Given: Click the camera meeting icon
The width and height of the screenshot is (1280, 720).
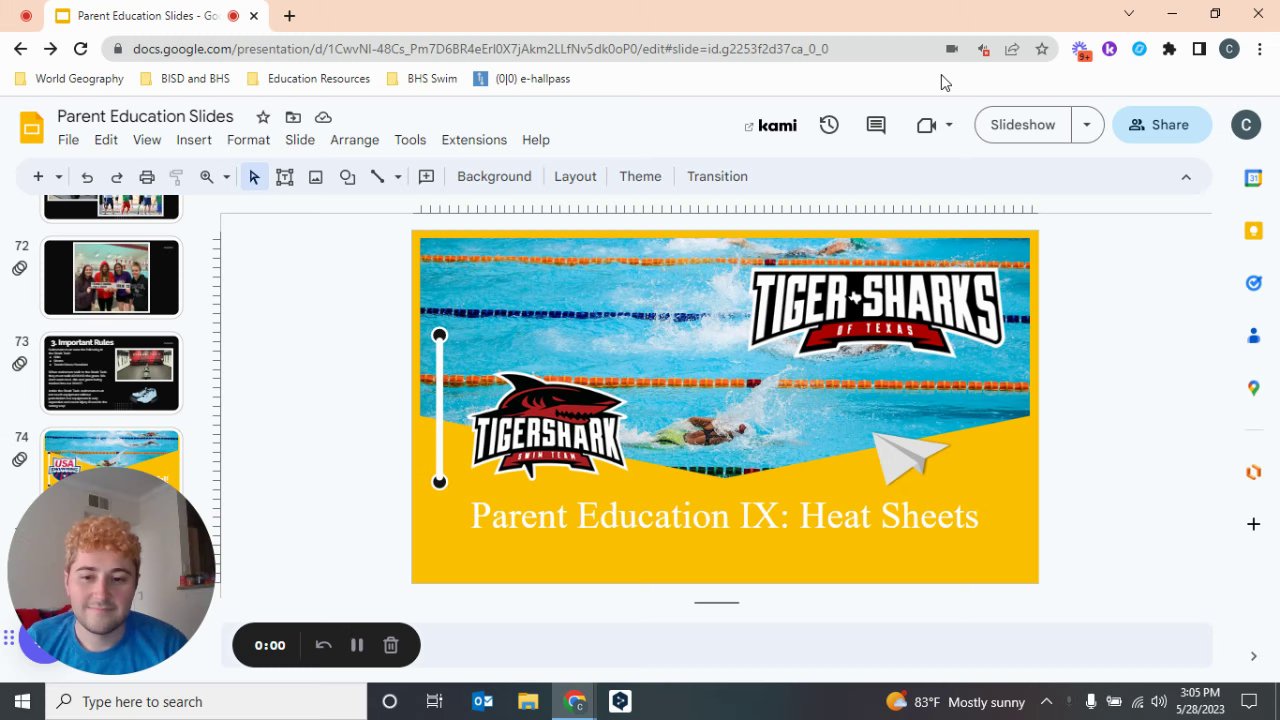Looking at the screenshot, I should (926, 125).
